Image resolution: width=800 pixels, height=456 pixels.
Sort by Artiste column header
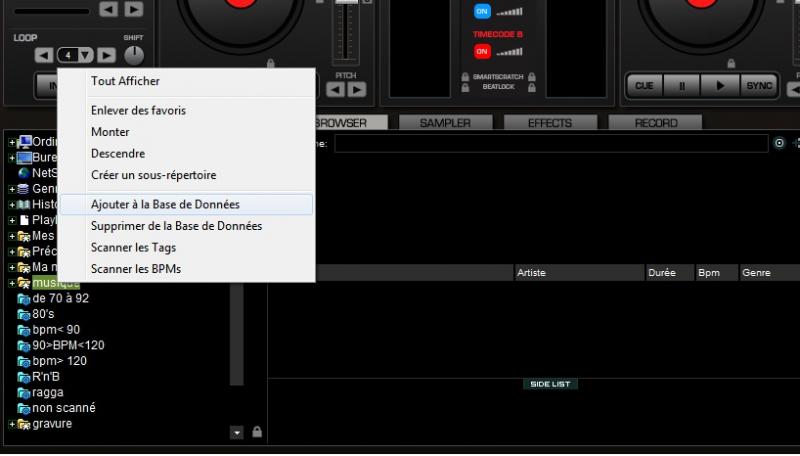[579, 273]
